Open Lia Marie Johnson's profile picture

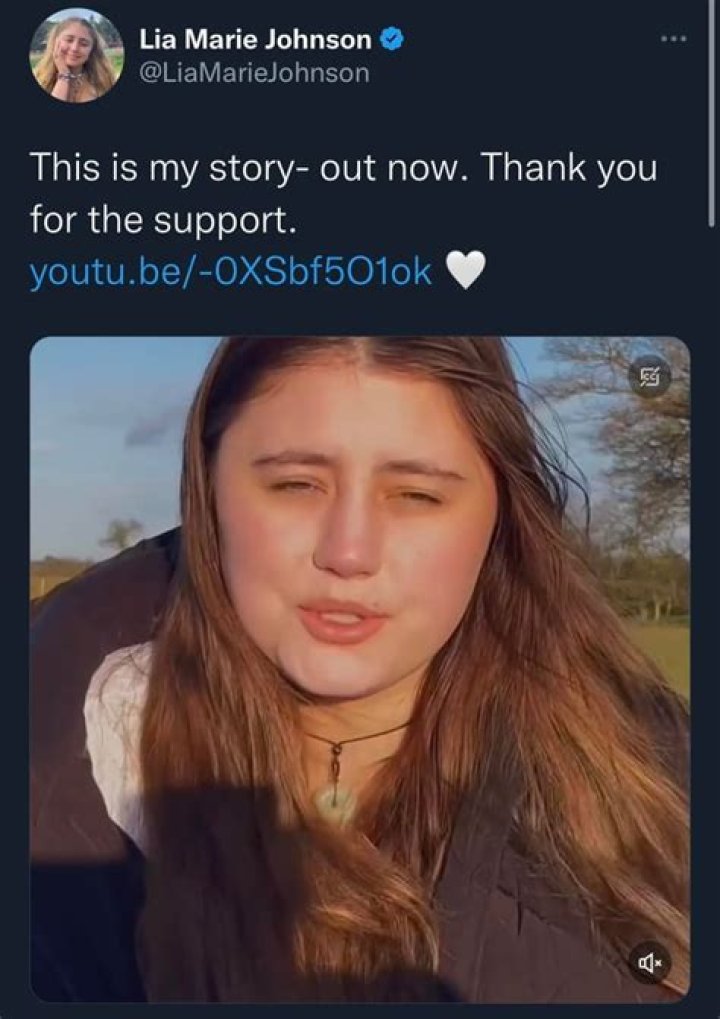(x=77, y=55)
